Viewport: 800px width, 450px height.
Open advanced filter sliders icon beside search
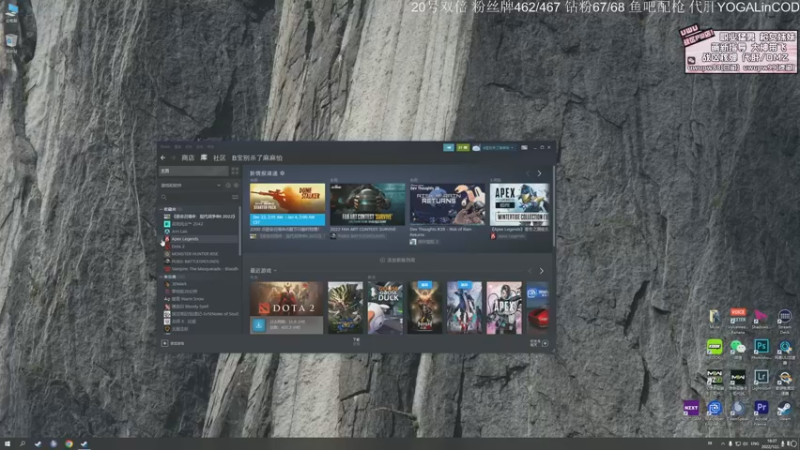tap(235, 197)
